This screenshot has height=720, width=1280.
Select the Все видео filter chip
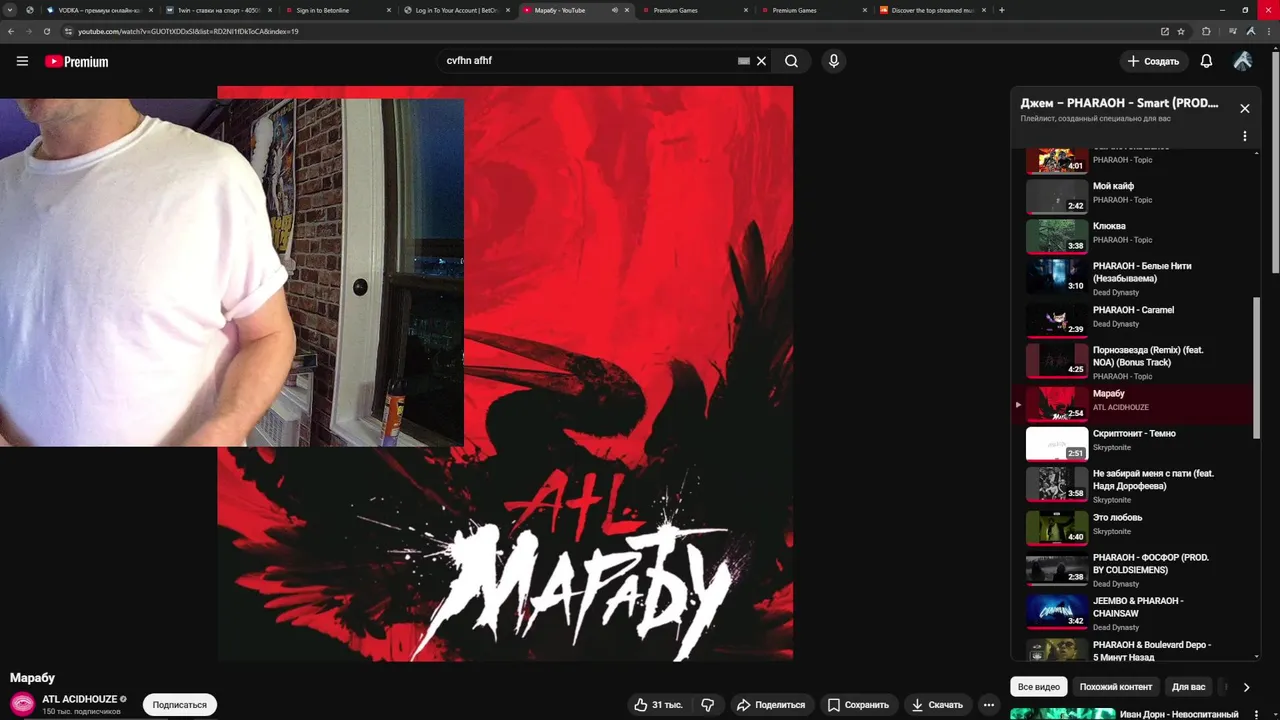(x=1038, y=687)
